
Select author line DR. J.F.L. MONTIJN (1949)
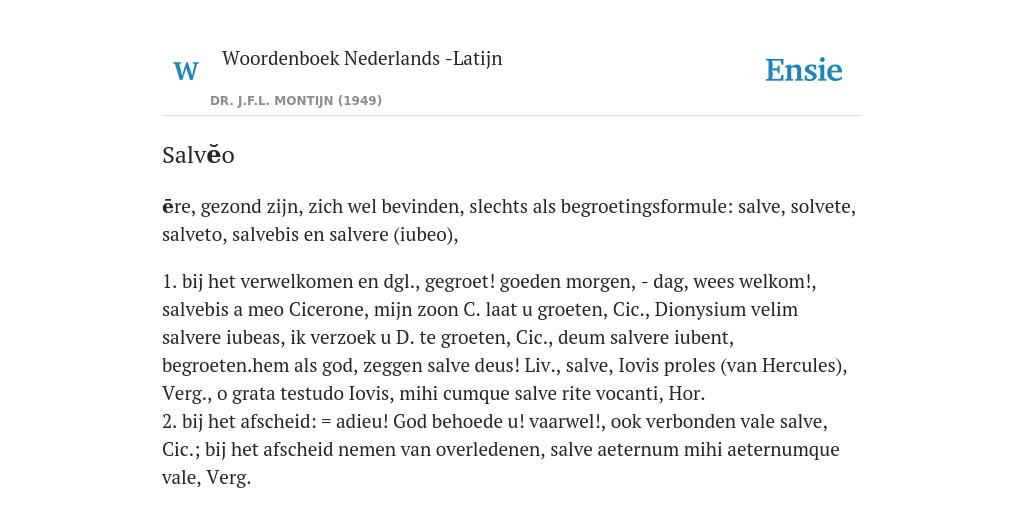296,101
